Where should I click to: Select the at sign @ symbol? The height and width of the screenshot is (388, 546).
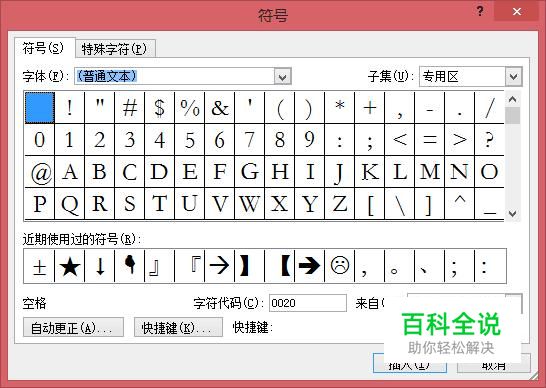40,172
